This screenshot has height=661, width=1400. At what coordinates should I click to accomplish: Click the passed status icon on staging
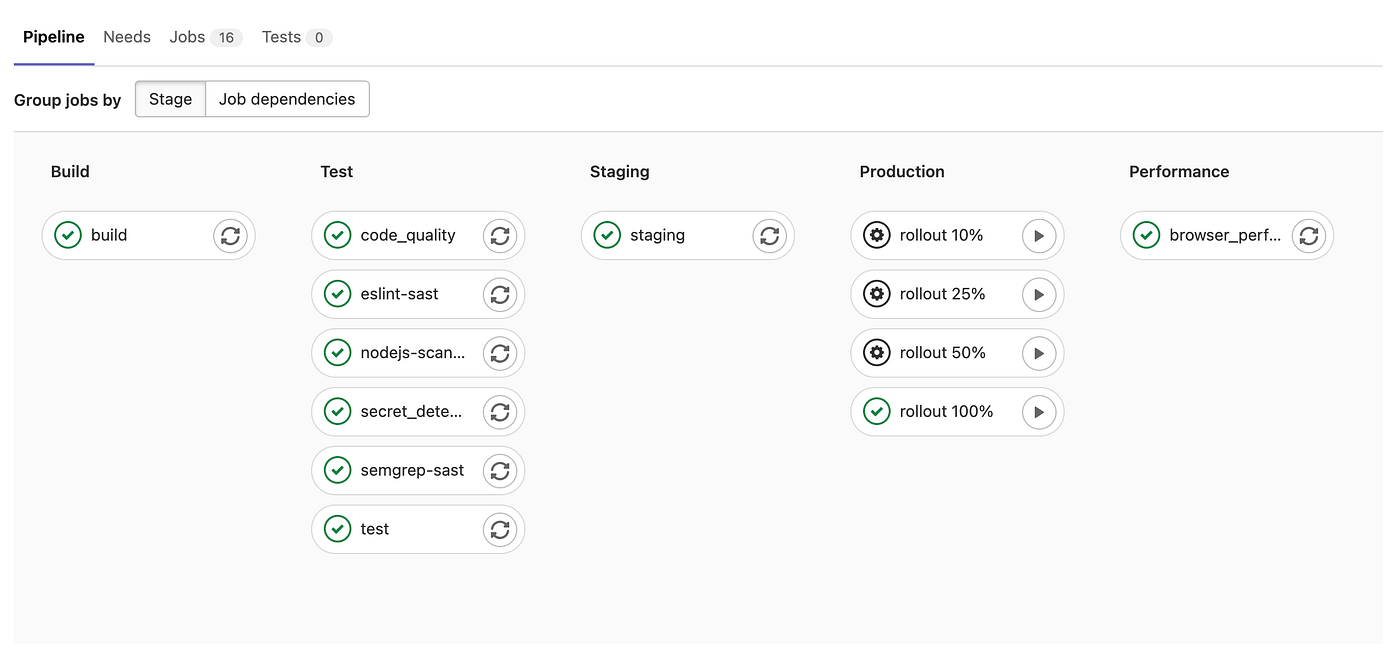point(607,235)
